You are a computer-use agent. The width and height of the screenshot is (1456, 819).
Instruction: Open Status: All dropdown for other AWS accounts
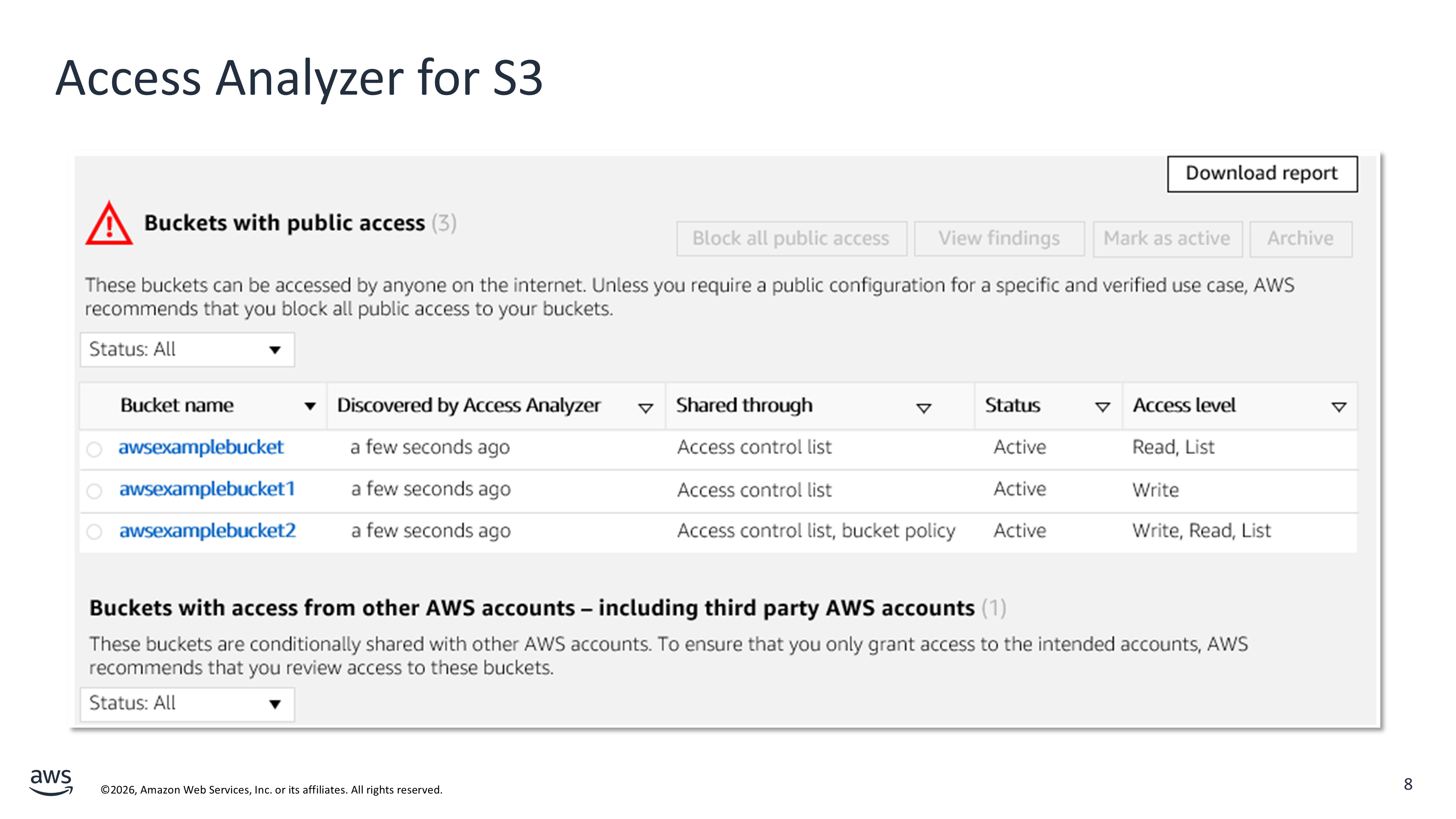pyautogui.click(x=187, y=704)
